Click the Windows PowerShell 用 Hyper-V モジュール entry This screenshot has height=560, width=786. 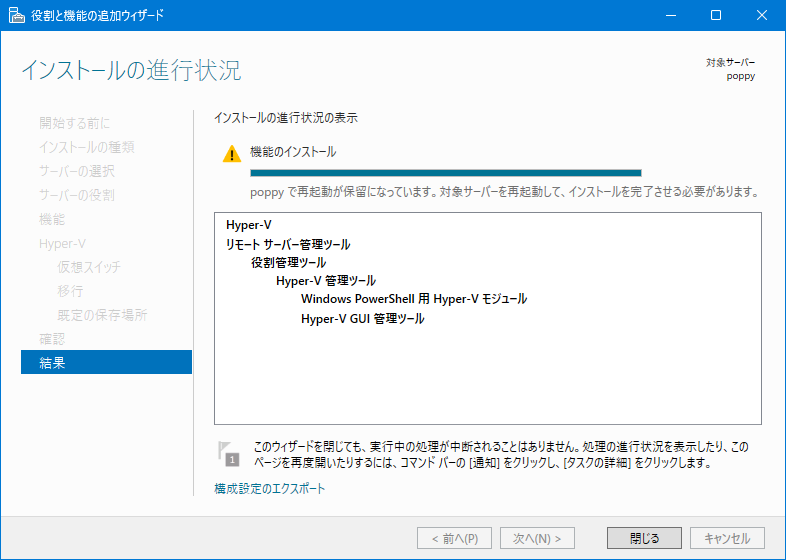click(x=414, y=299)
